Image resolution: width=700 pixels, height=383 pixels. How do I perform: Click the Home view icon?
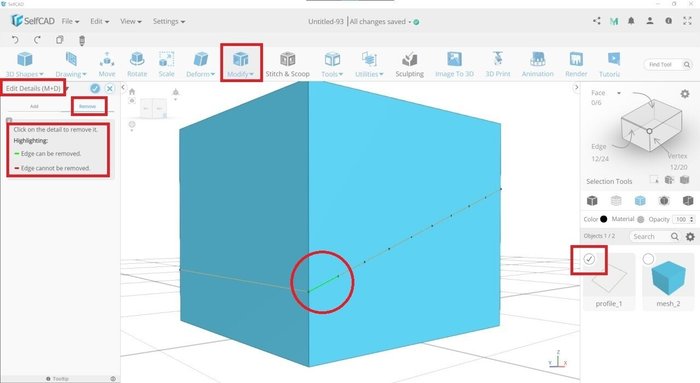tap(132, 92)
